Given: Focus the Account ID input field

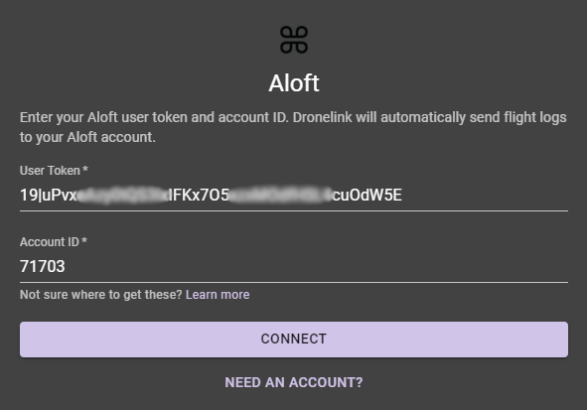Looking at the screenshot, I should [x=294, y=267].
